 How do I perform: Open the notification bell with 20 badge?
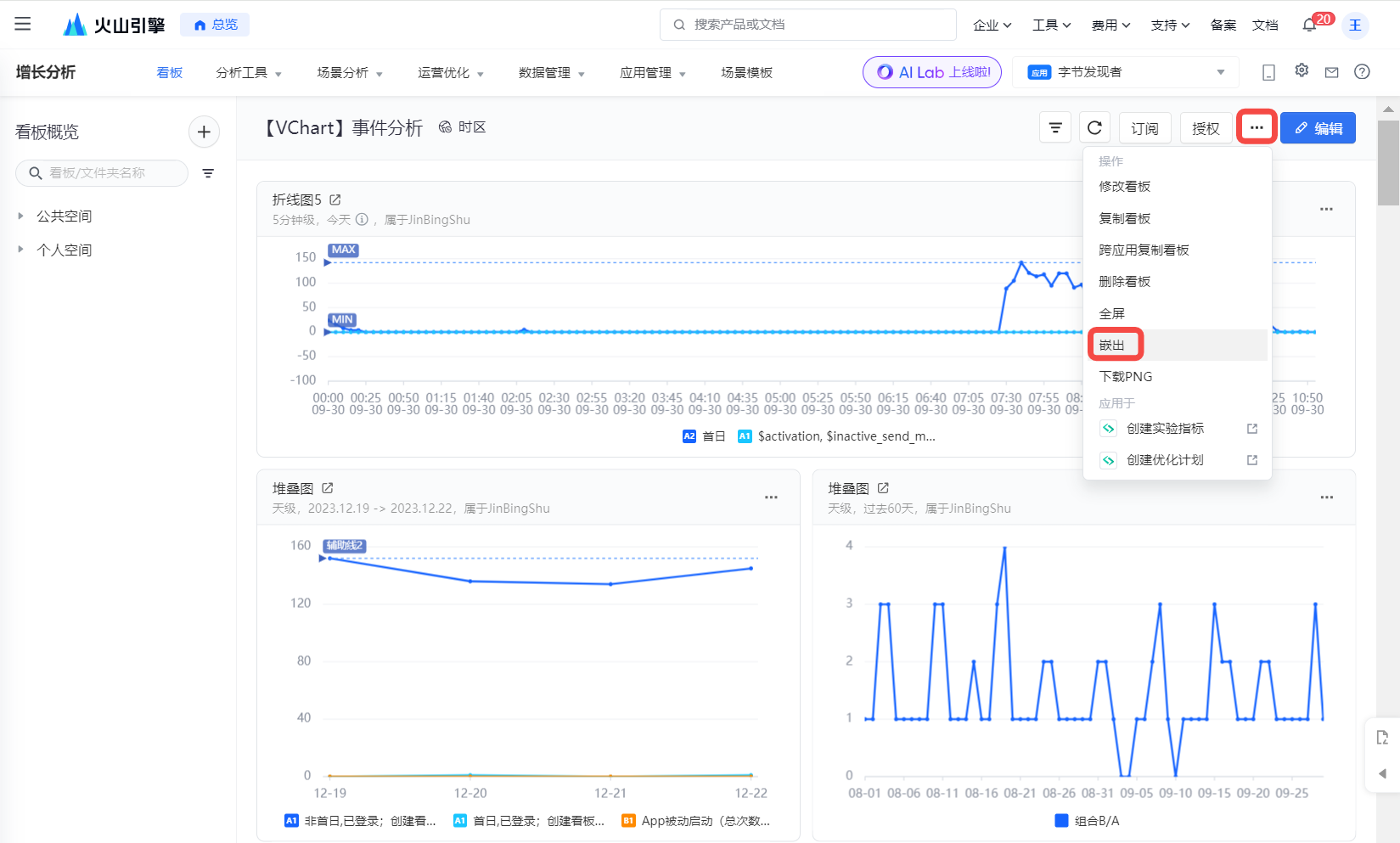[1309, 25]
